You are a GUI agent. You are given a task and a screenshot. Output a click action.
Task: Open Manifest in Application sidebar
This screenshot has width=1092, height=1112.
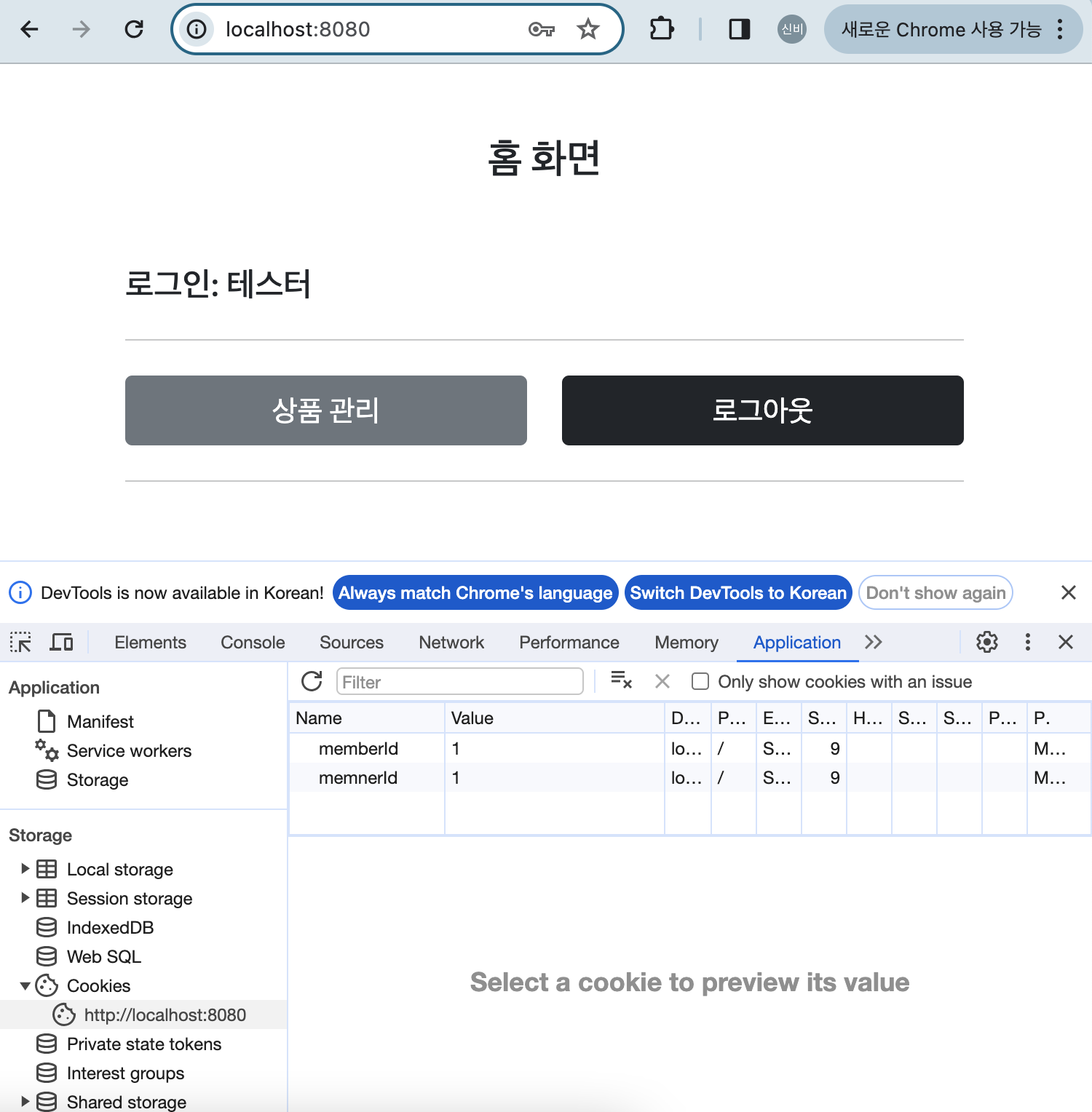click(100, 722)
